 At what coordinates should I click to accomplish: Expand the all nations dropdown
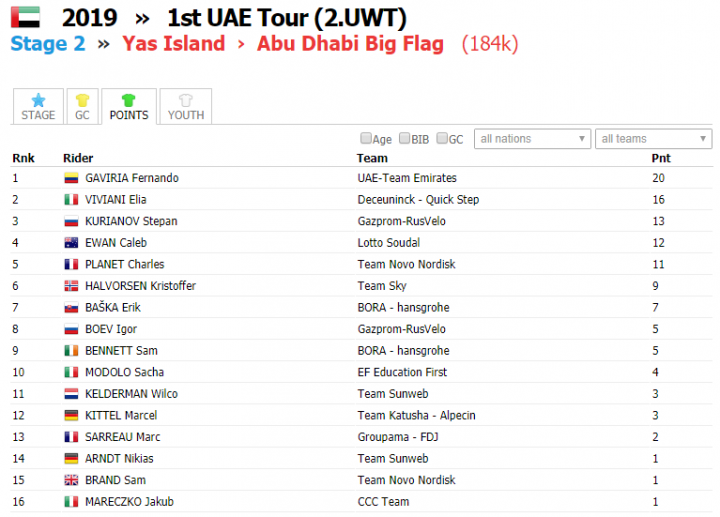click(x=532, y=139)
